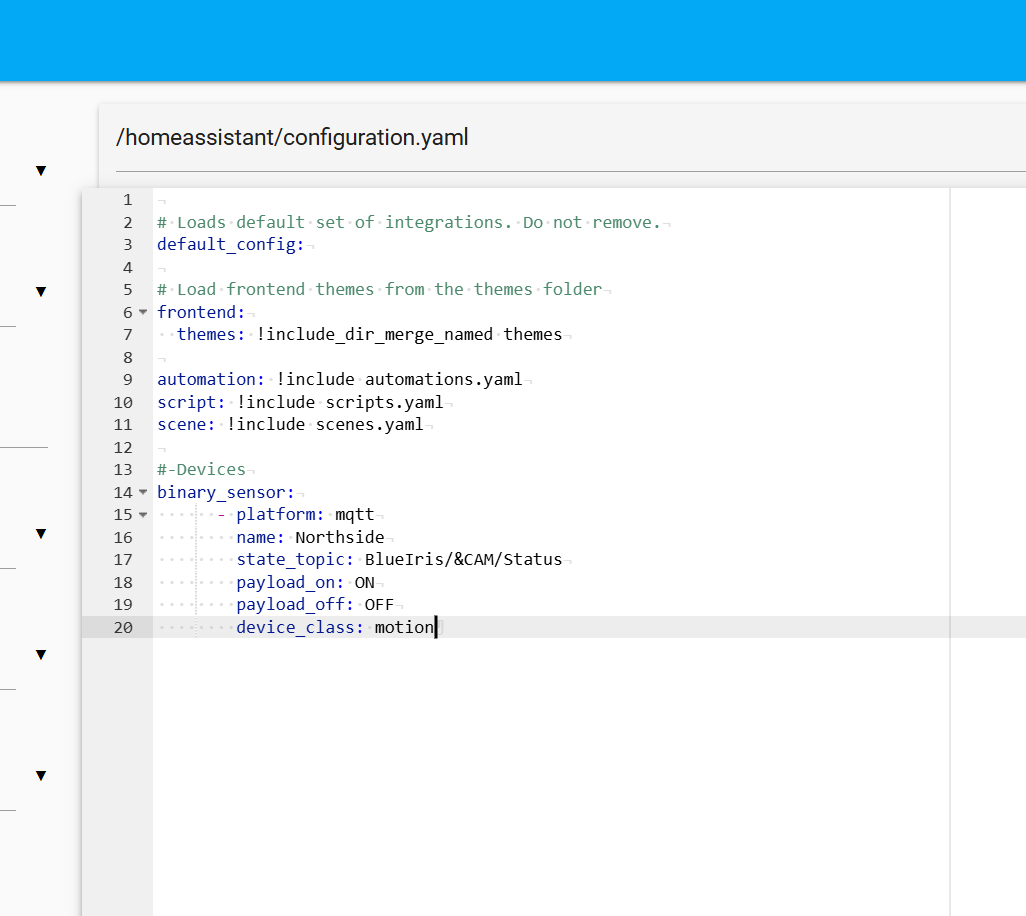Click line number 1 in the gutter
This screenshot has height=916, width=1026.
pyautogui.click(x=128, y=200)
